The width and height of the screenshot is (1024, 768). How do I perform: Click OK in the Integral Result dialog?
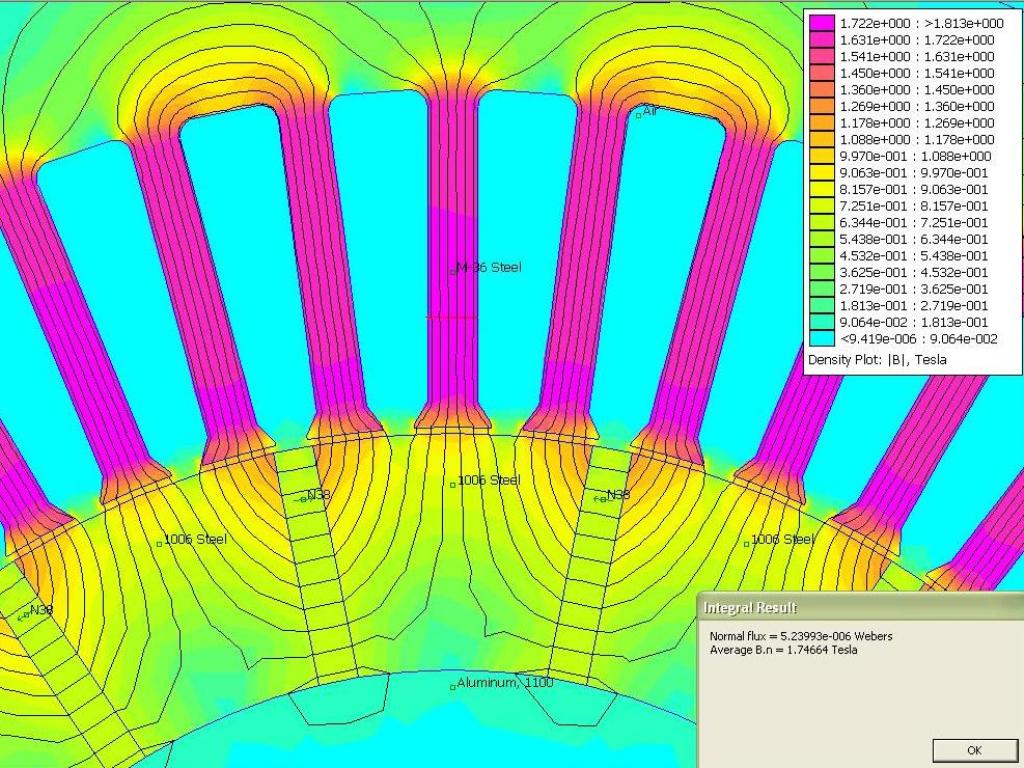973,750
